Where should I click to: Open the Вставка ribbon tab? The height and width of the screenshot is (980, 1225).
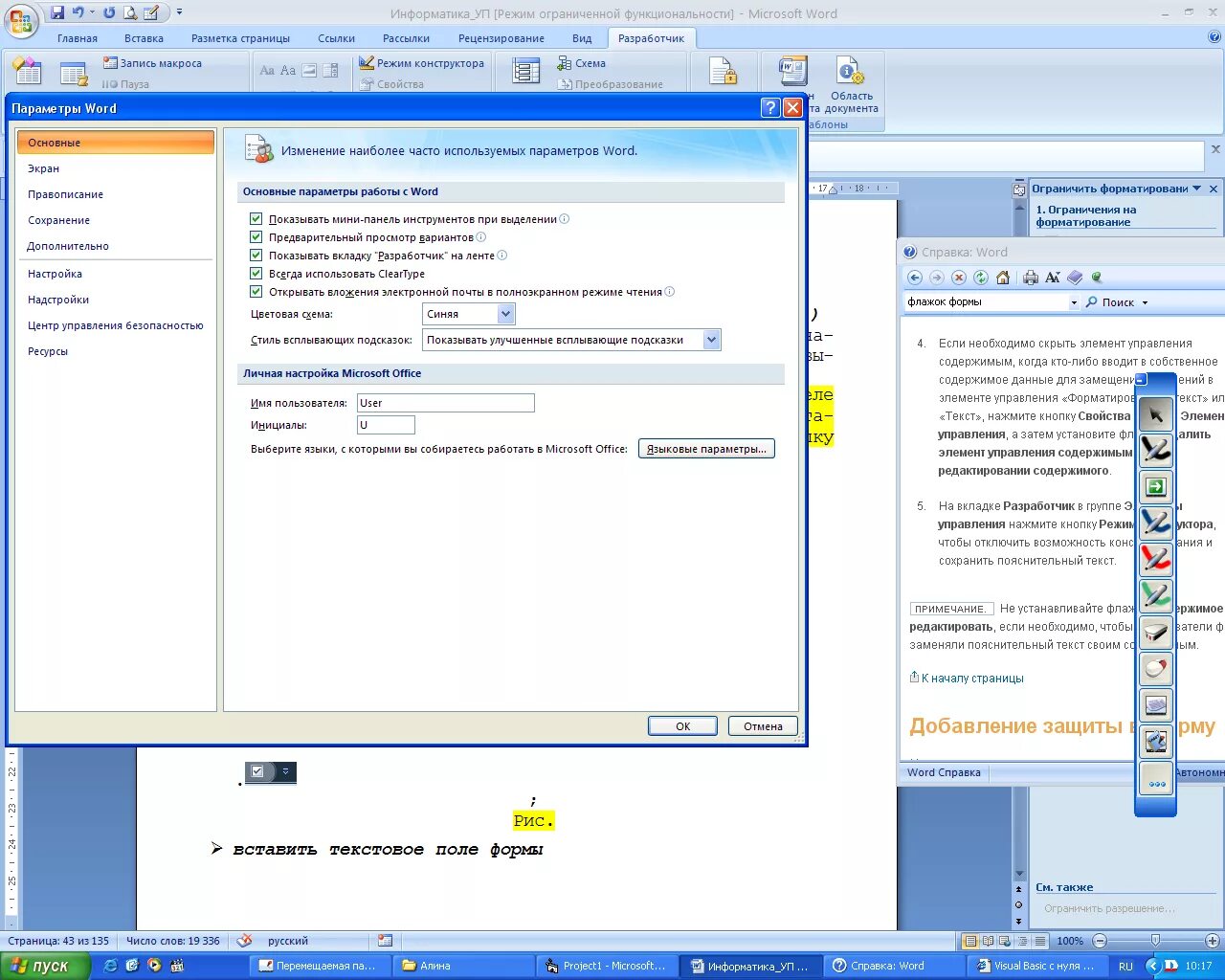click(x=144, y=38)
